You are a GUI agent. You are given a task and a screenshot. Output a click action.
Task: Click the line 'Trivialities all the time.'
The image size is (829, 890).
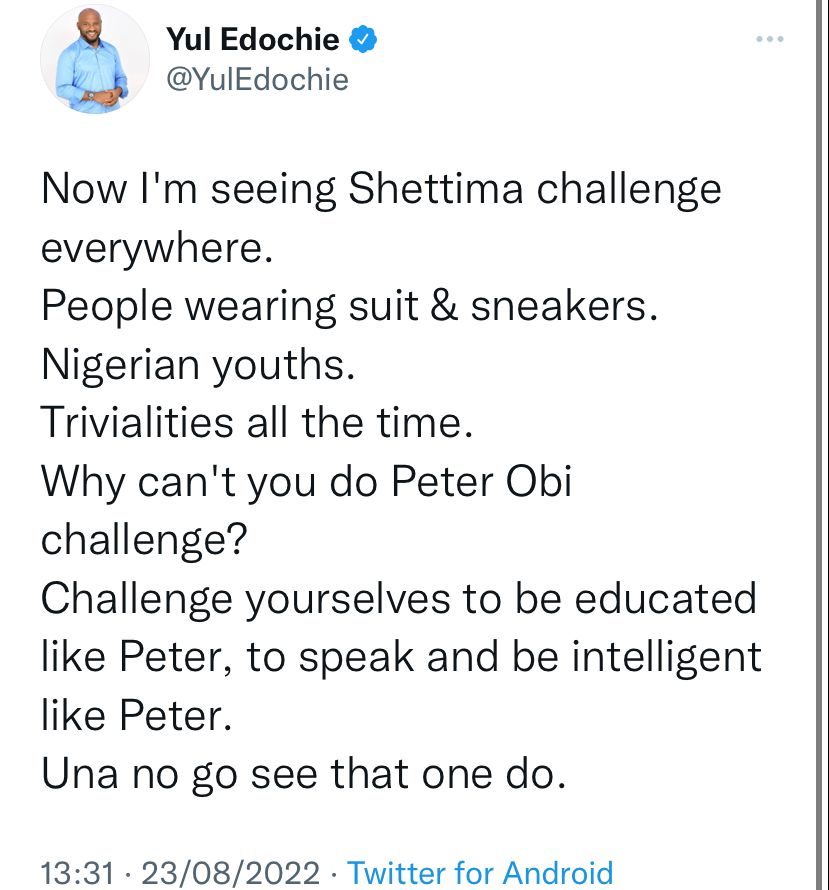click(x=257, y=422)
